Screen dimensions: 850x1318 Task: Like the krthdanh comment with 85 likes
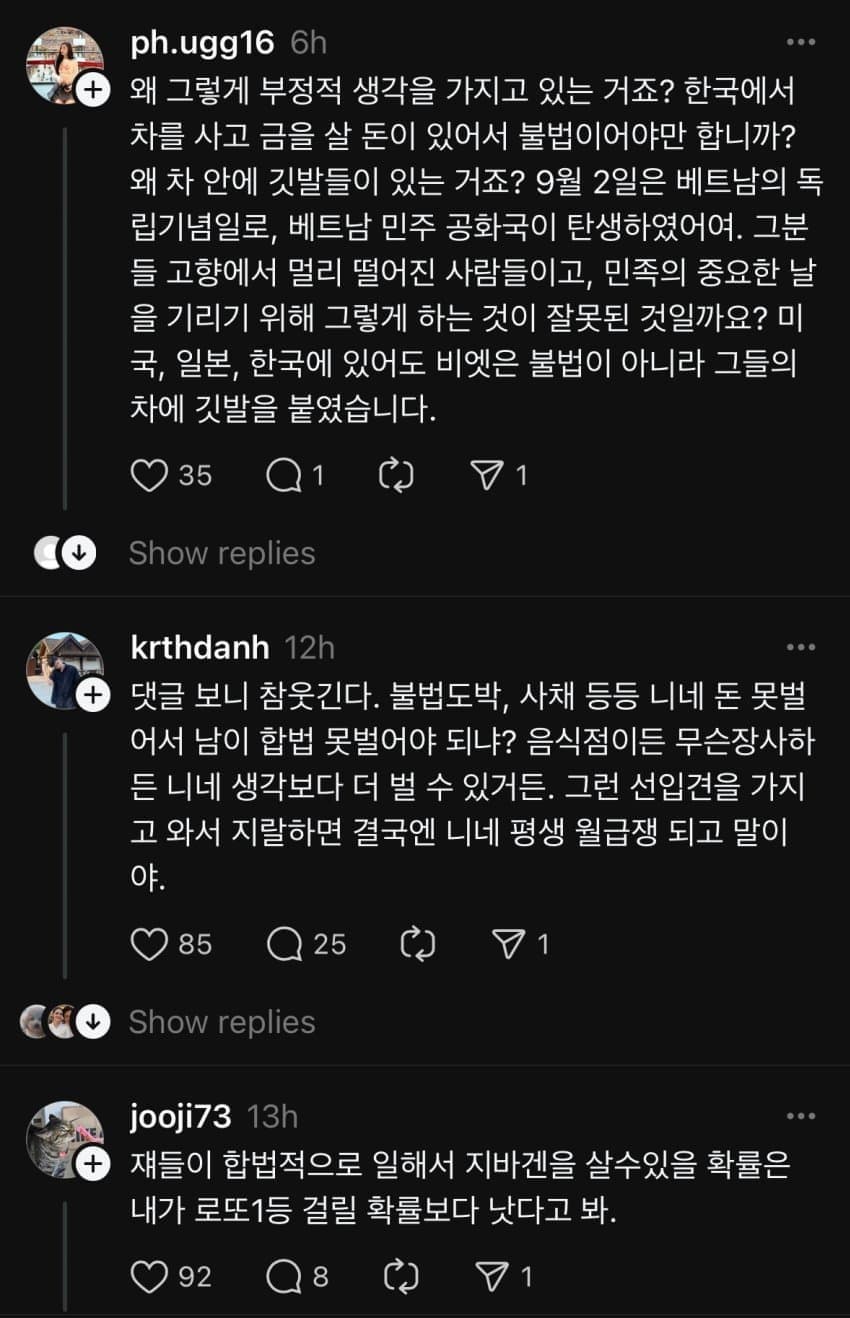(149, 944)
